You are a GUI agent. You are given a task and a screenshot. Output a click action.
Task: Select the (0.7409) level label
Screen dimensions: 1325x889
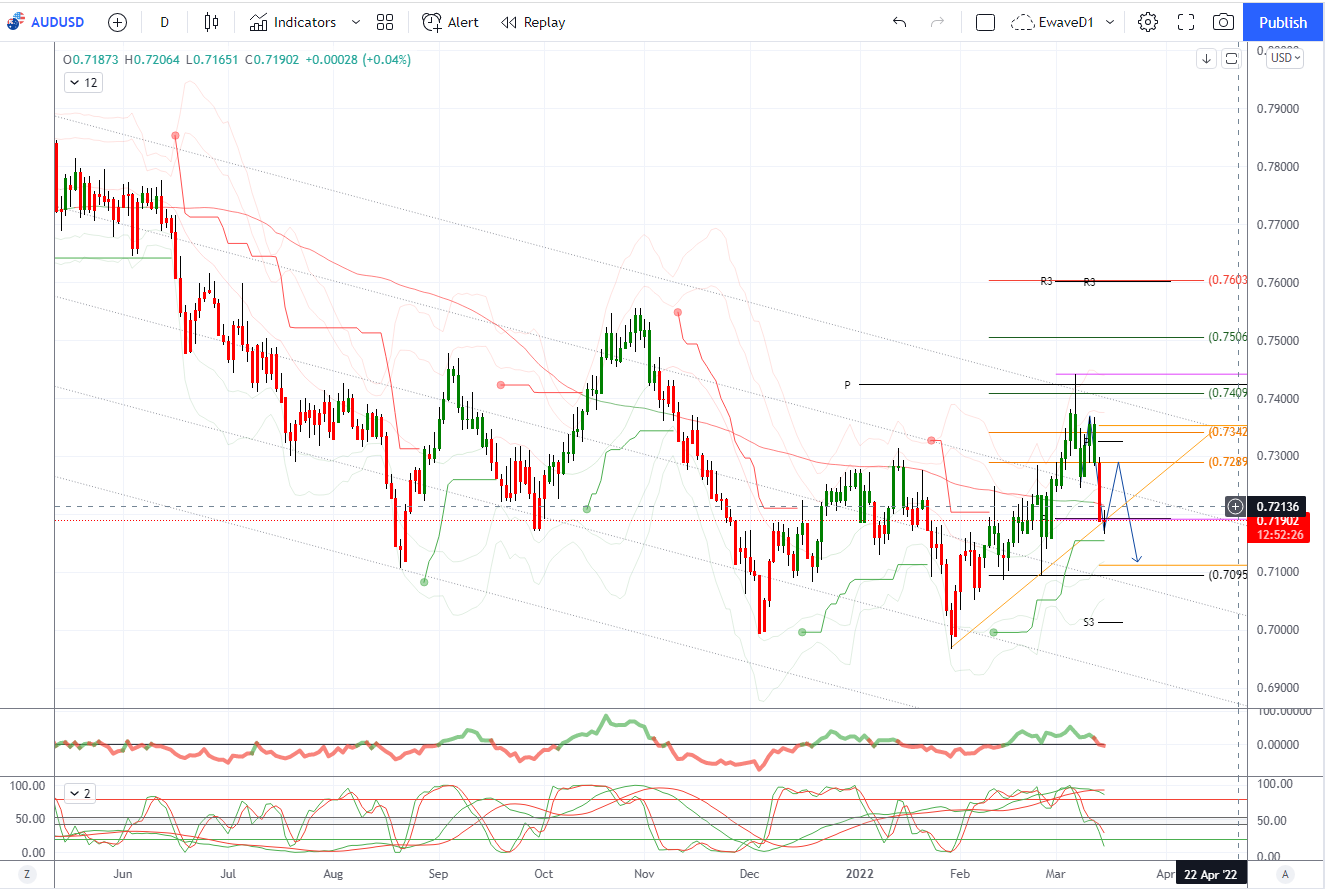(1227, 393)
